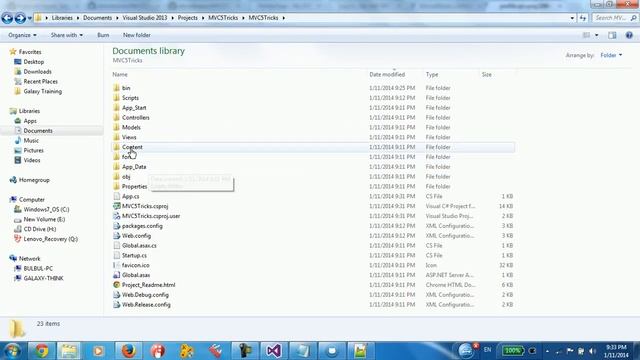The image size is (640, 360).
Task: Sort by the Size column header
Action: coord(487,75)
